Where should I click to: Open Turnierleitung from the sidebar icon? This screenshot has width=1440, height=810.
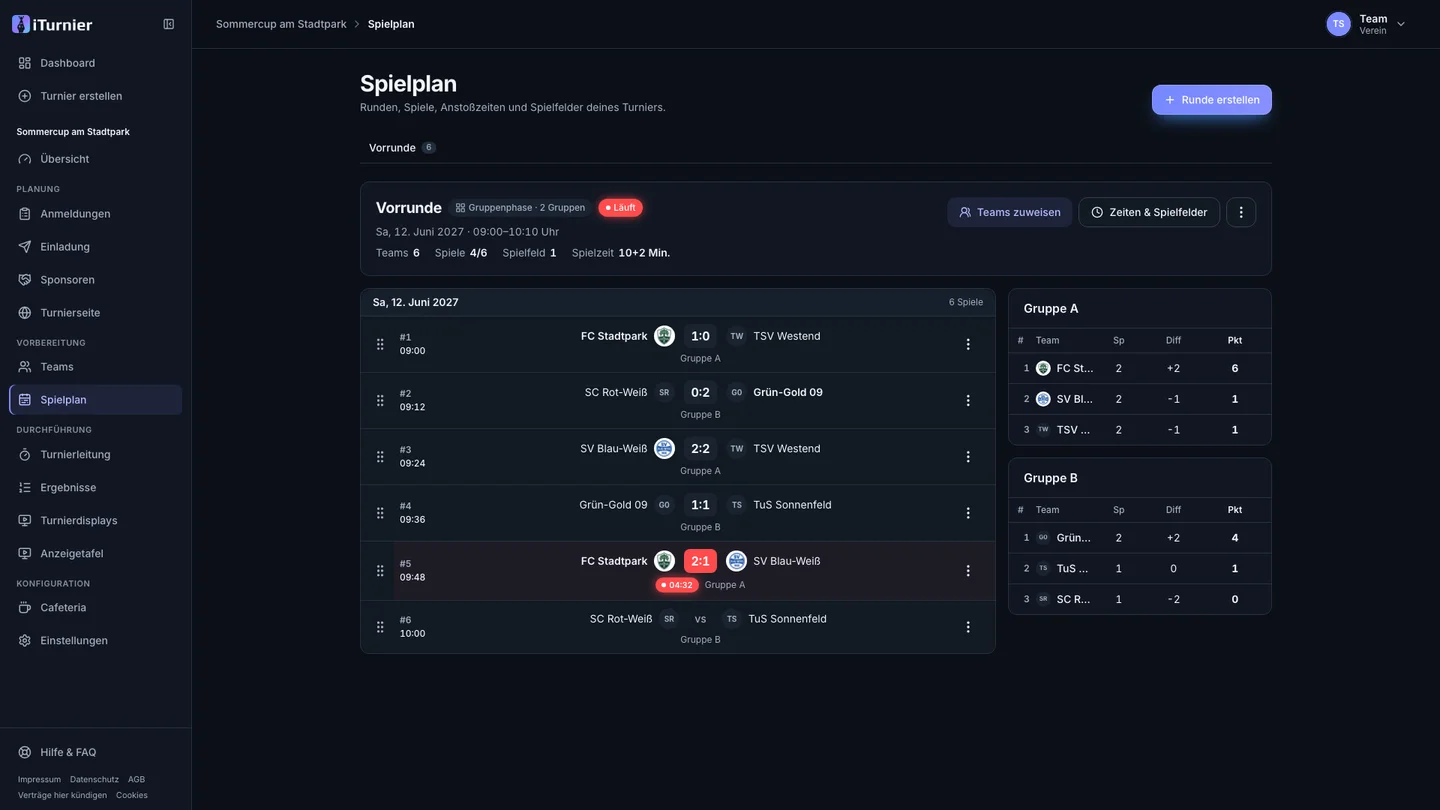tap(25, 455)
